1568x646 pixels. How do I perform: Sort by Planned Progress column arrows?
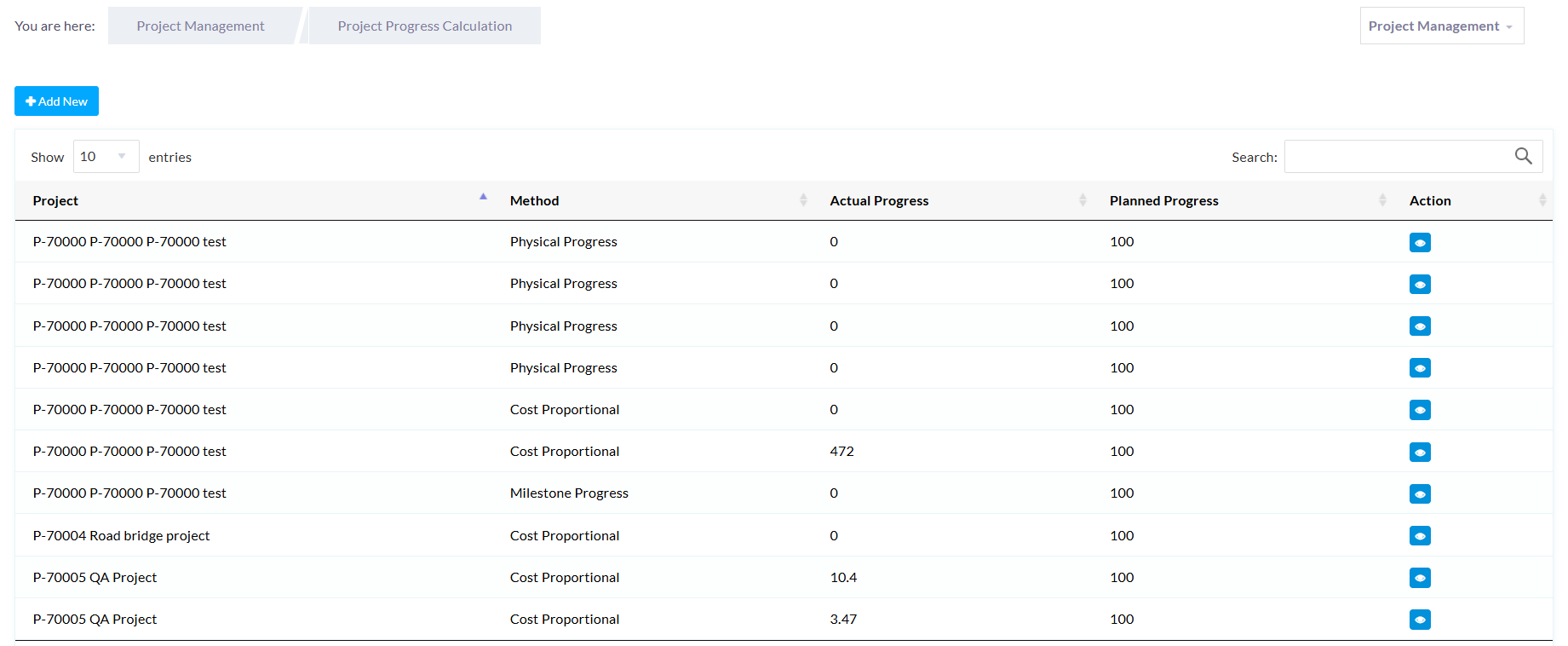[1382, 200]
